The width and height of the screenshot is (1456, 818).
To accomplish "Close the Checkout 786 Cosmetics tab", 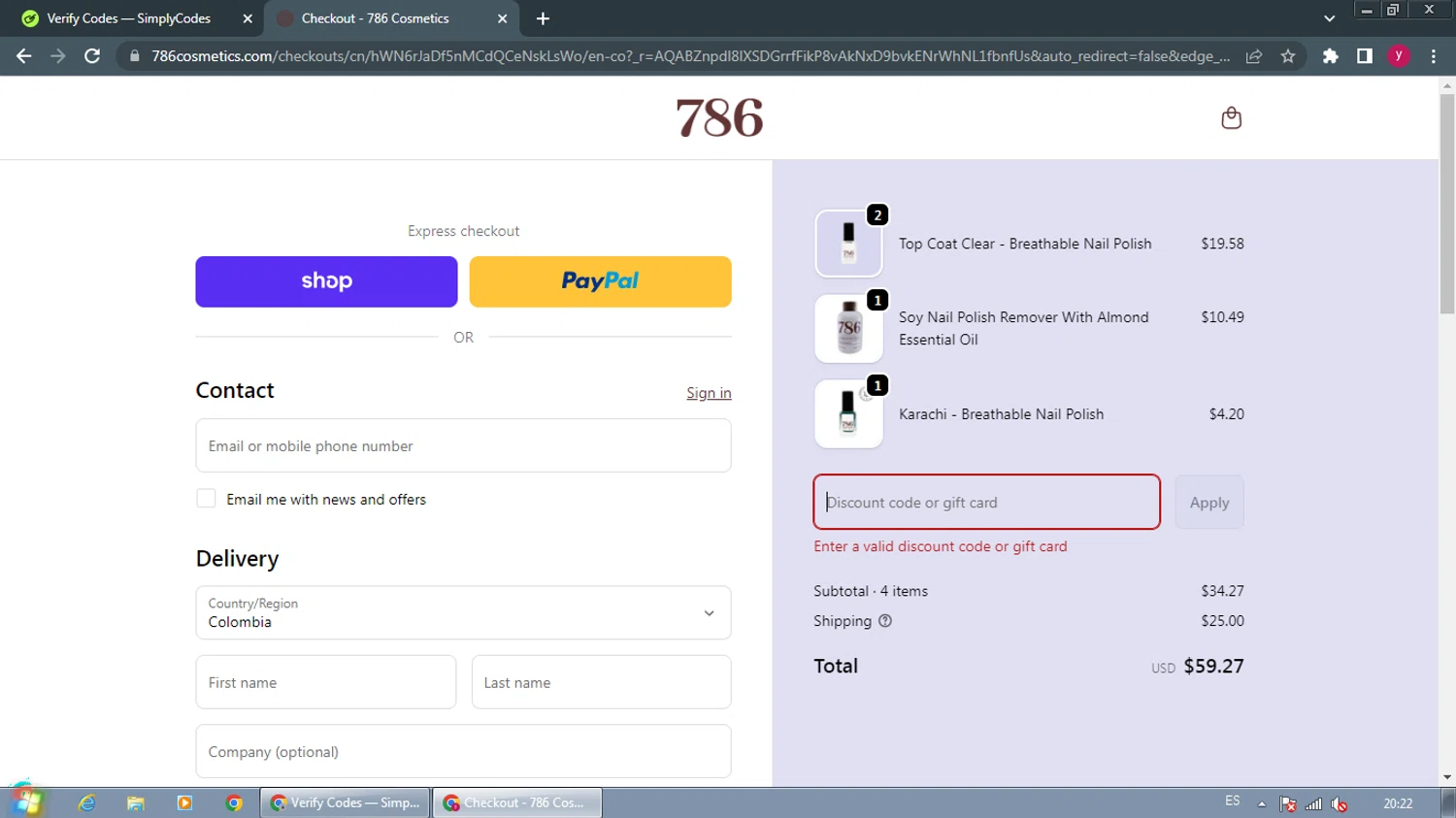I will coord(502,18).
